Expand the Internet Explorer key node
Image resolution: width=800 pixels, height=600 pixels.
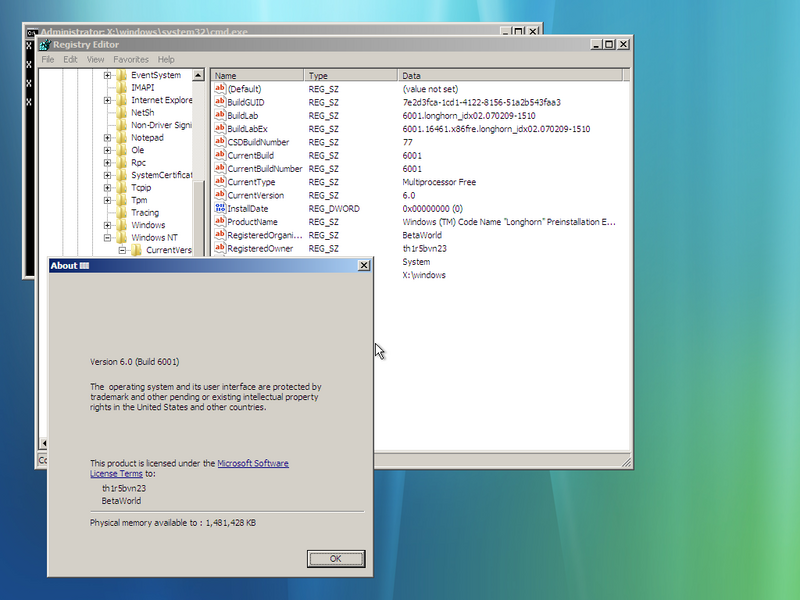pyautogui.click(x=107, y=100)
